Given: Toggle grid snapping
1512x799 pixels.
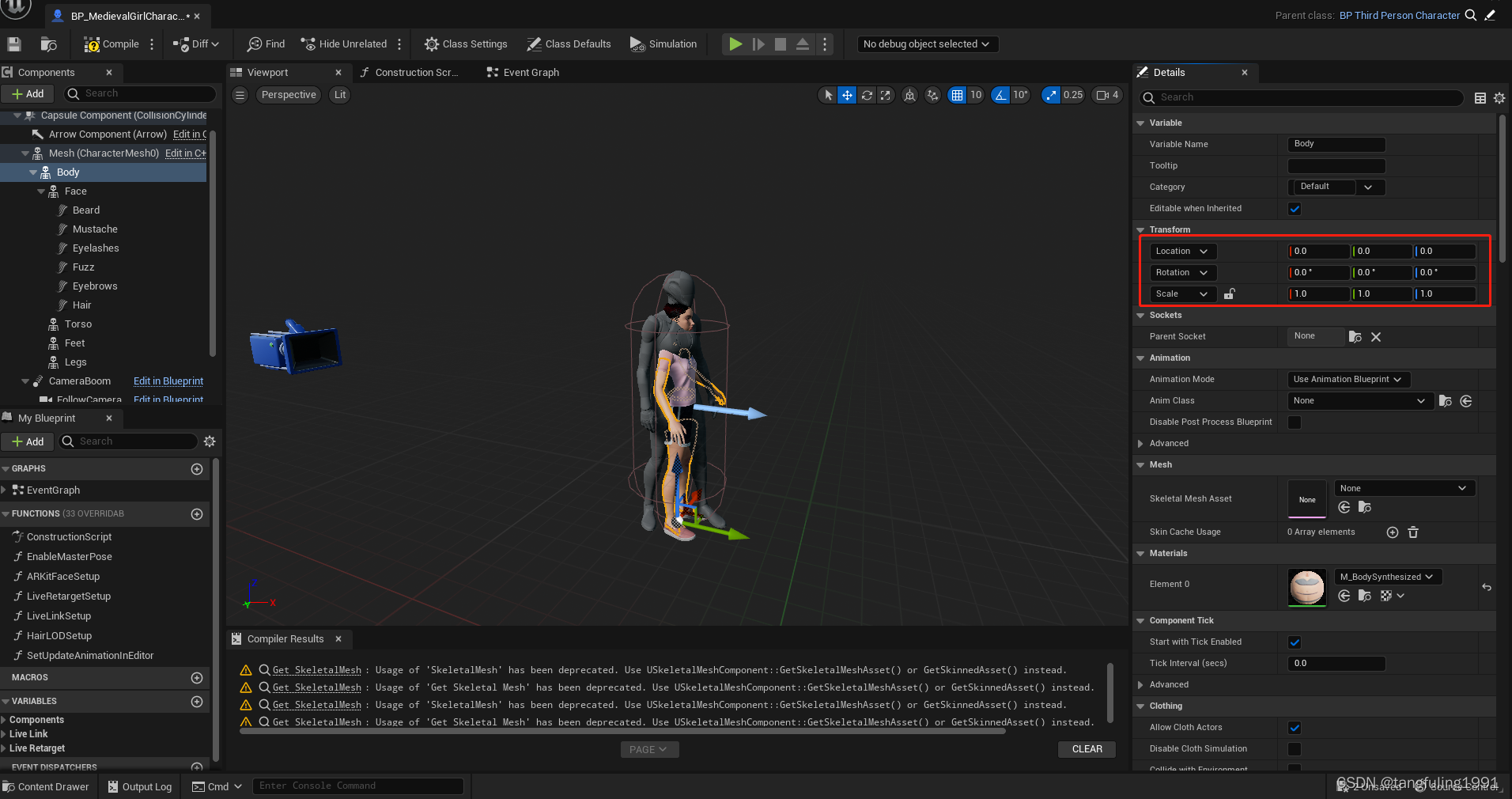Looking at the screenshot, I should click(x=957, y=95).
